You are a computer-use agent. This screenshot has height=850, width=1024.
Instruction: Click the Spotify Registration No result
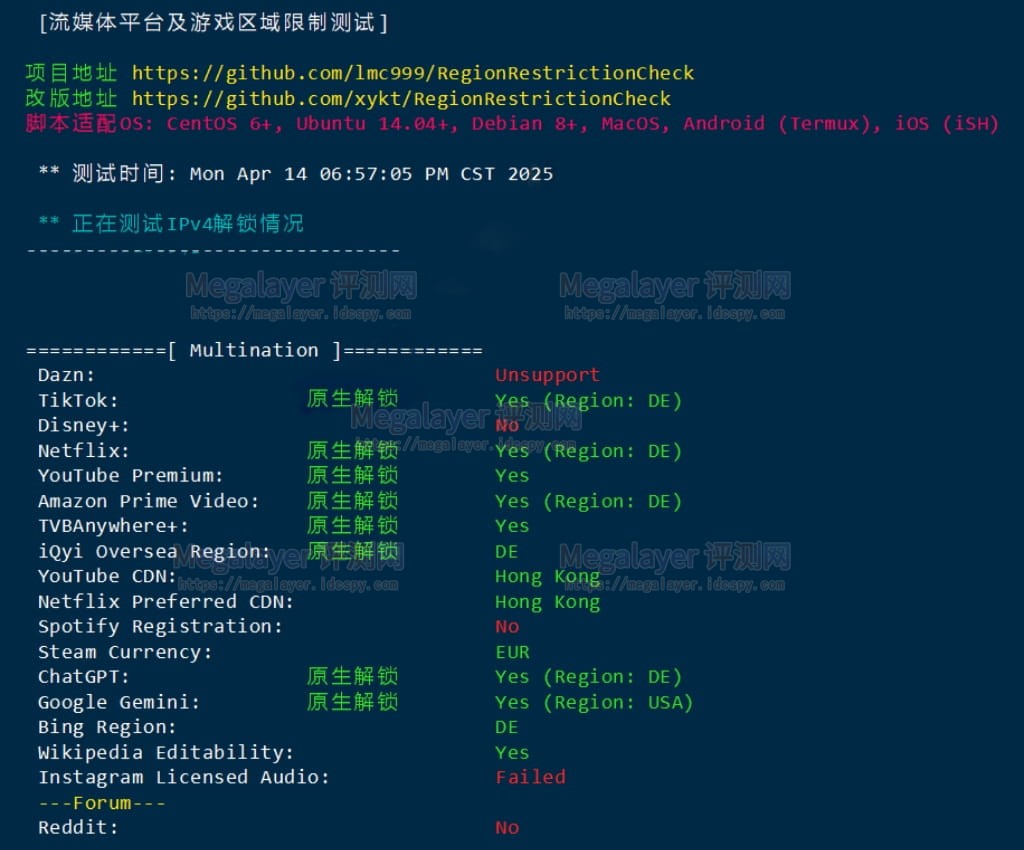click(x=507, y=627)
